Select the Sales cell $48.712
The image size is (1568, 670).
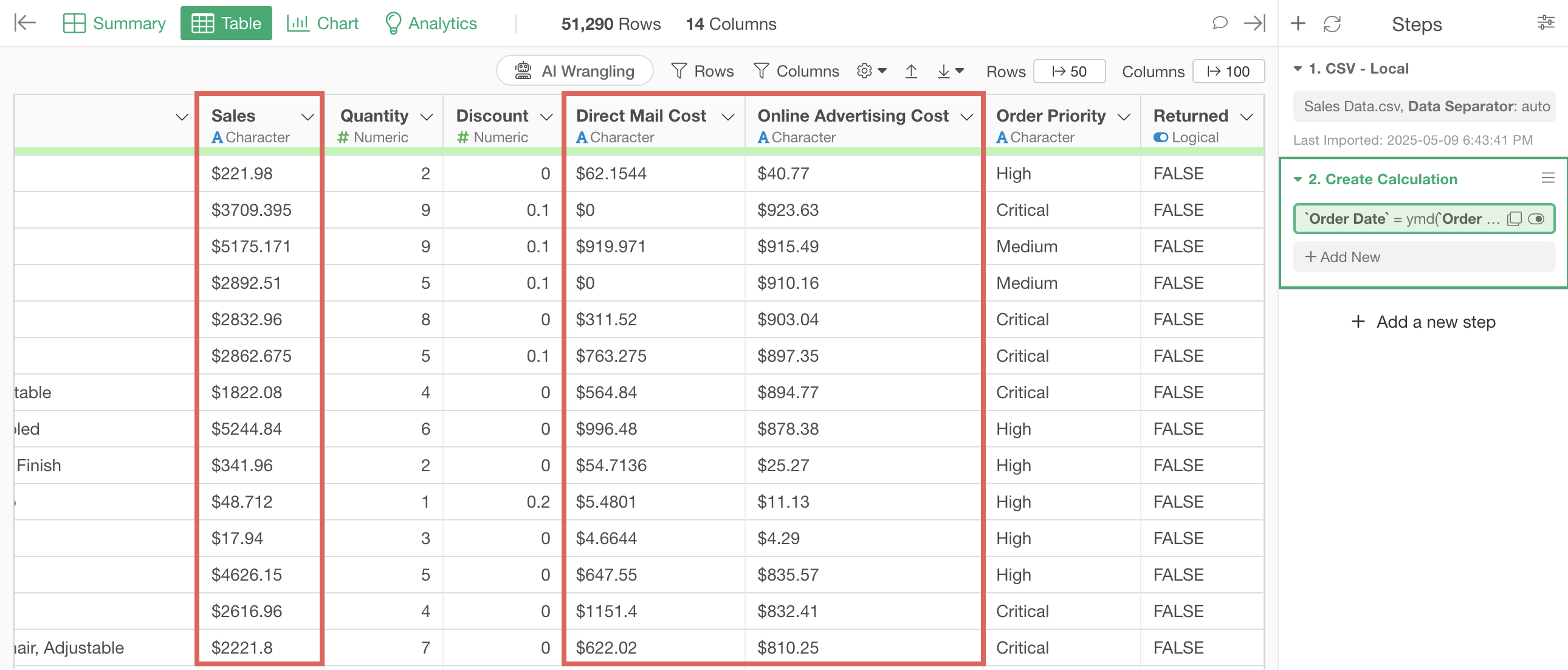pos(260,502)
